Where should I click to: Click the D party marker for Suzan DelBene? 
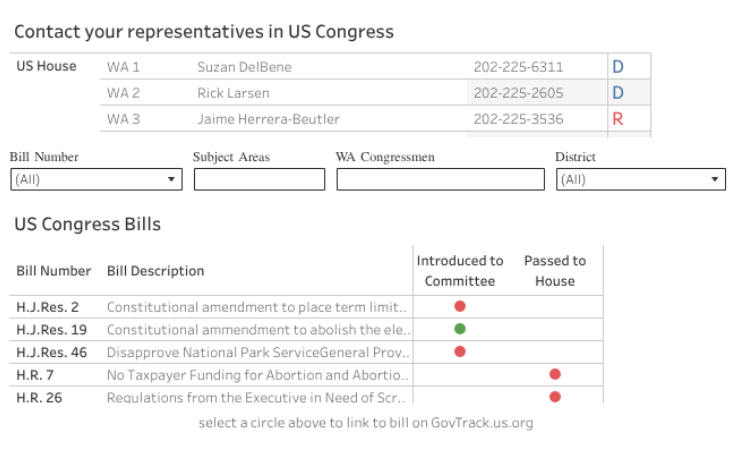point(617,67)
